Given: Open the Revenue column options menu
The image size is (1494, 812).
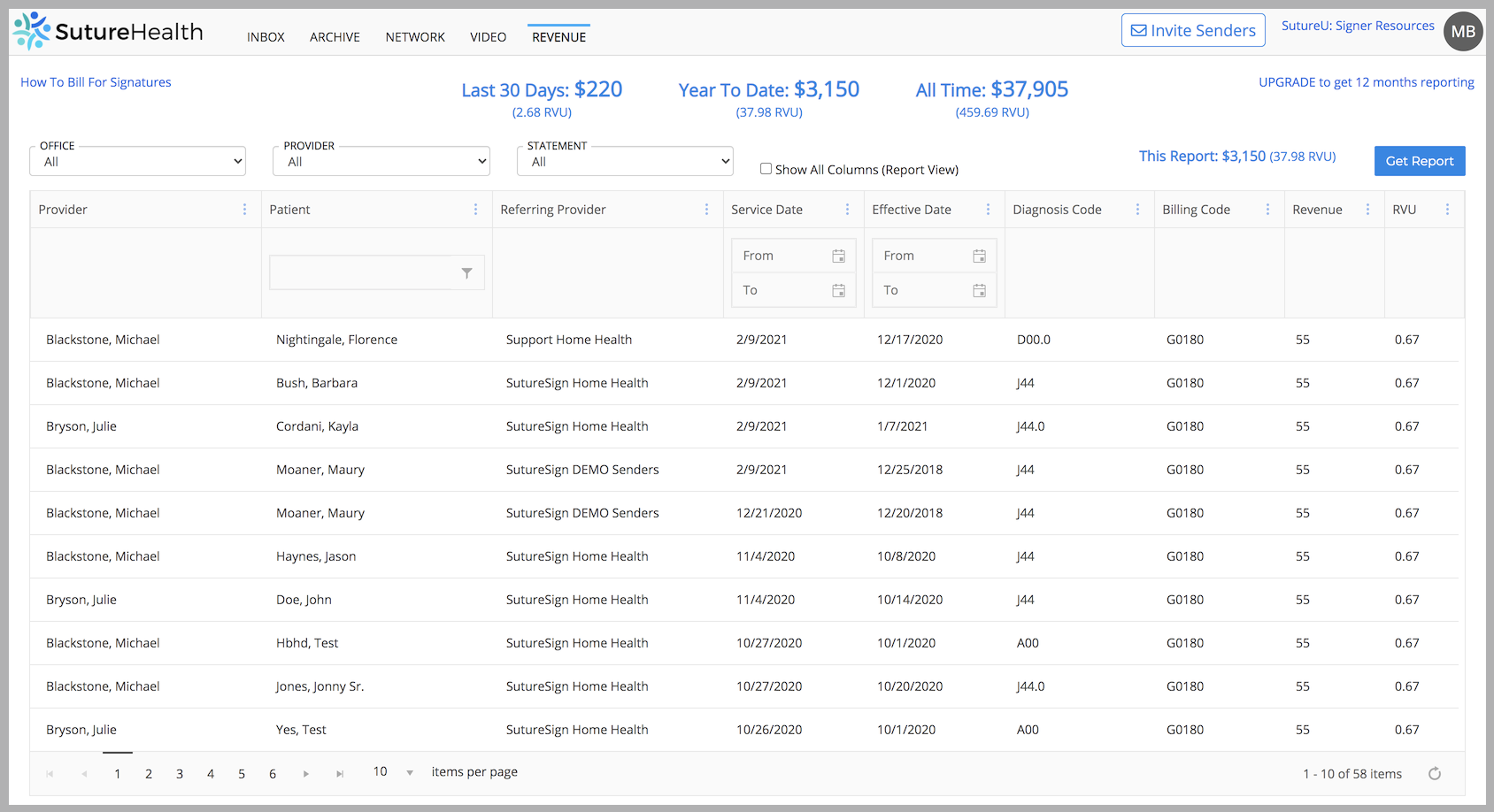Looking at the screenshot, I should pyautogui.click(x=1368, y=209).
